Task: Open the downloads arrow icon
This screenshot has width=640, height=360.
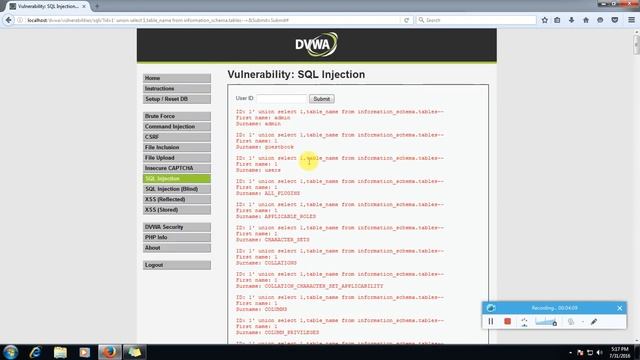Action: [x=571, y=20]
